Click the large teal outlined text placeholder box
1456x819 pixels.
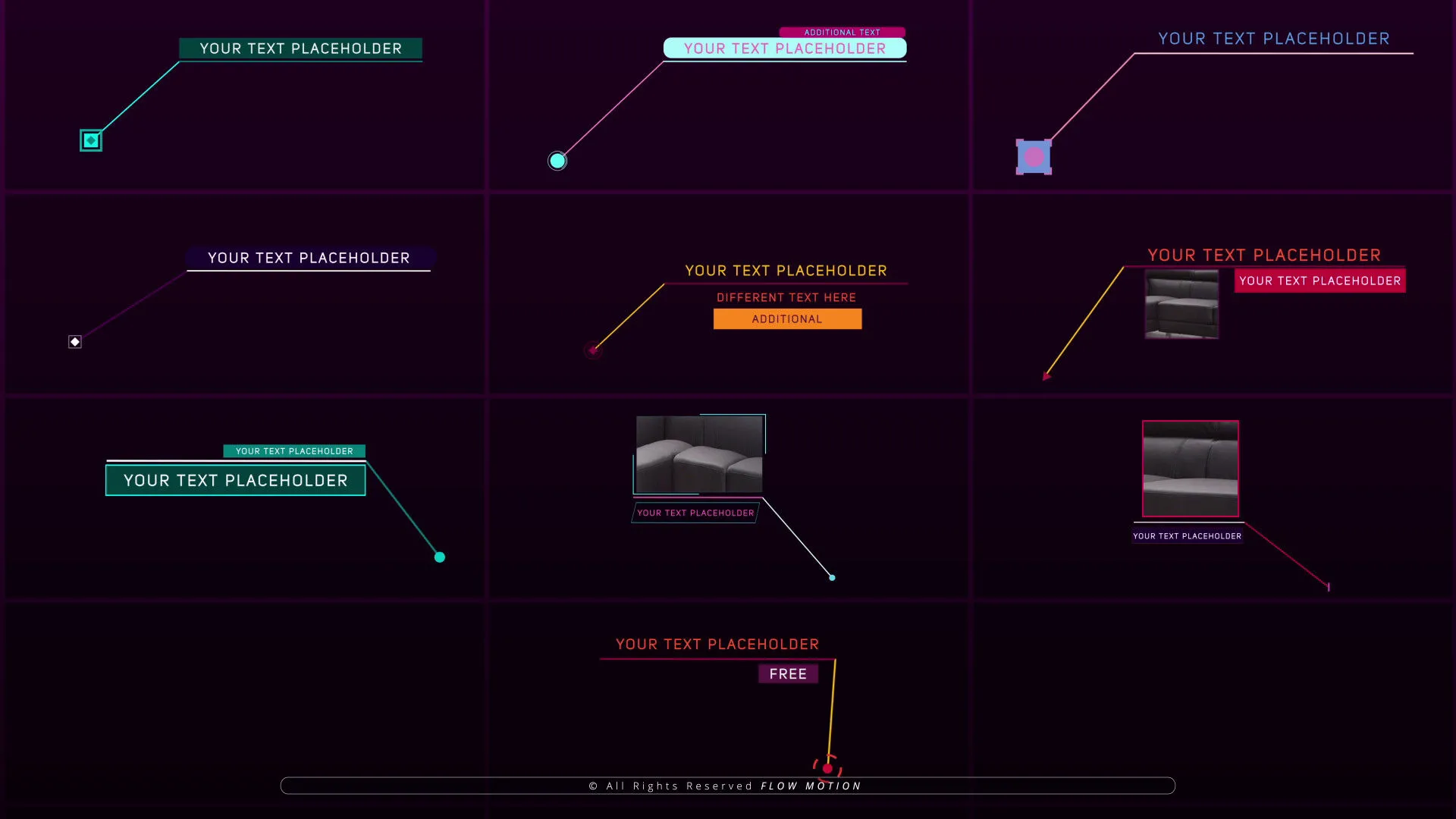point(235,481)
